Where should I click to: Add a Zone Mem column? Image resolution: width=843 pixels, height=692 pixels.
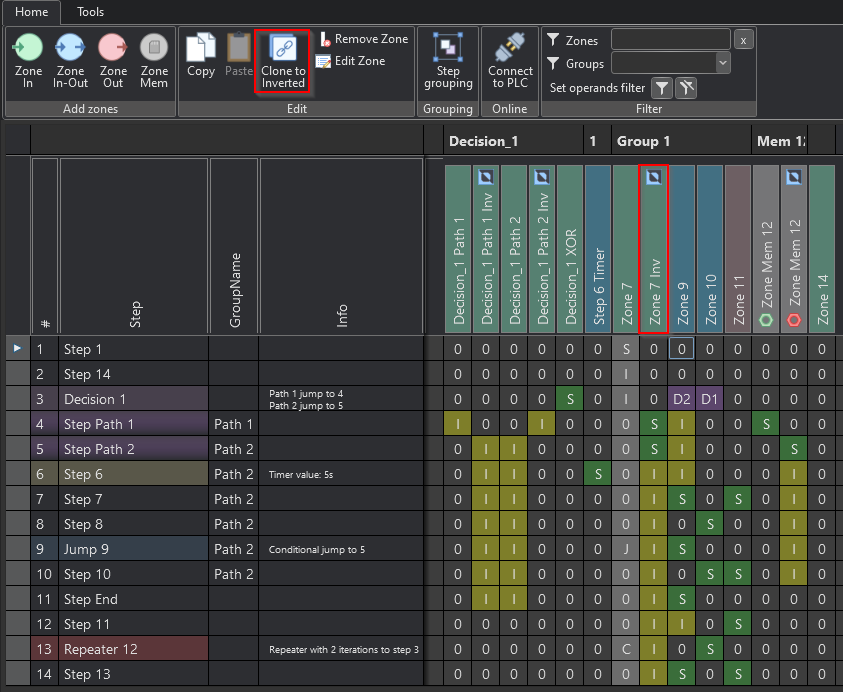[x=154, y=61]
